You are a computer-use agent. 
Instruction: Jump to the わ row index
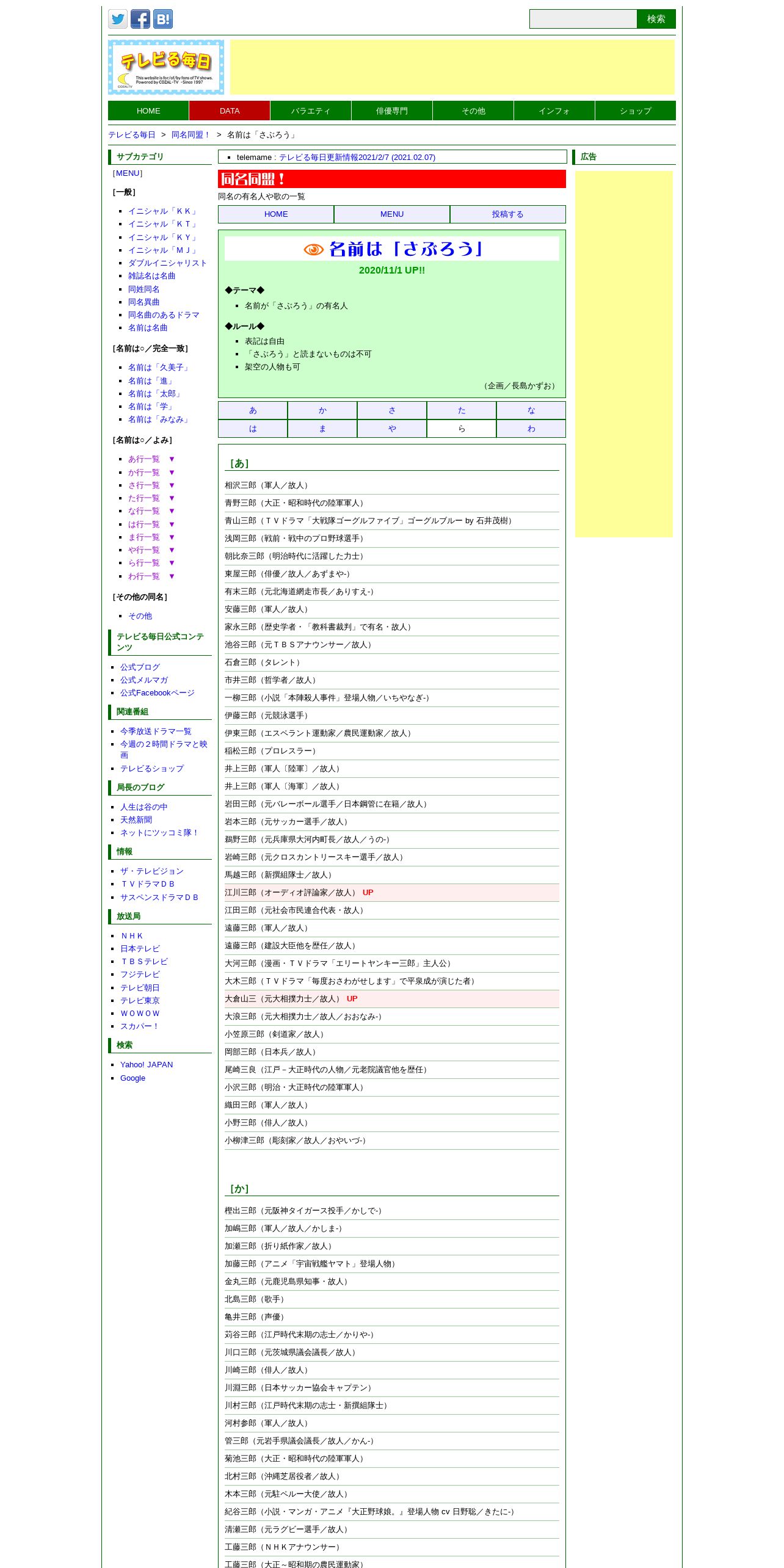[x=531, y=429]
